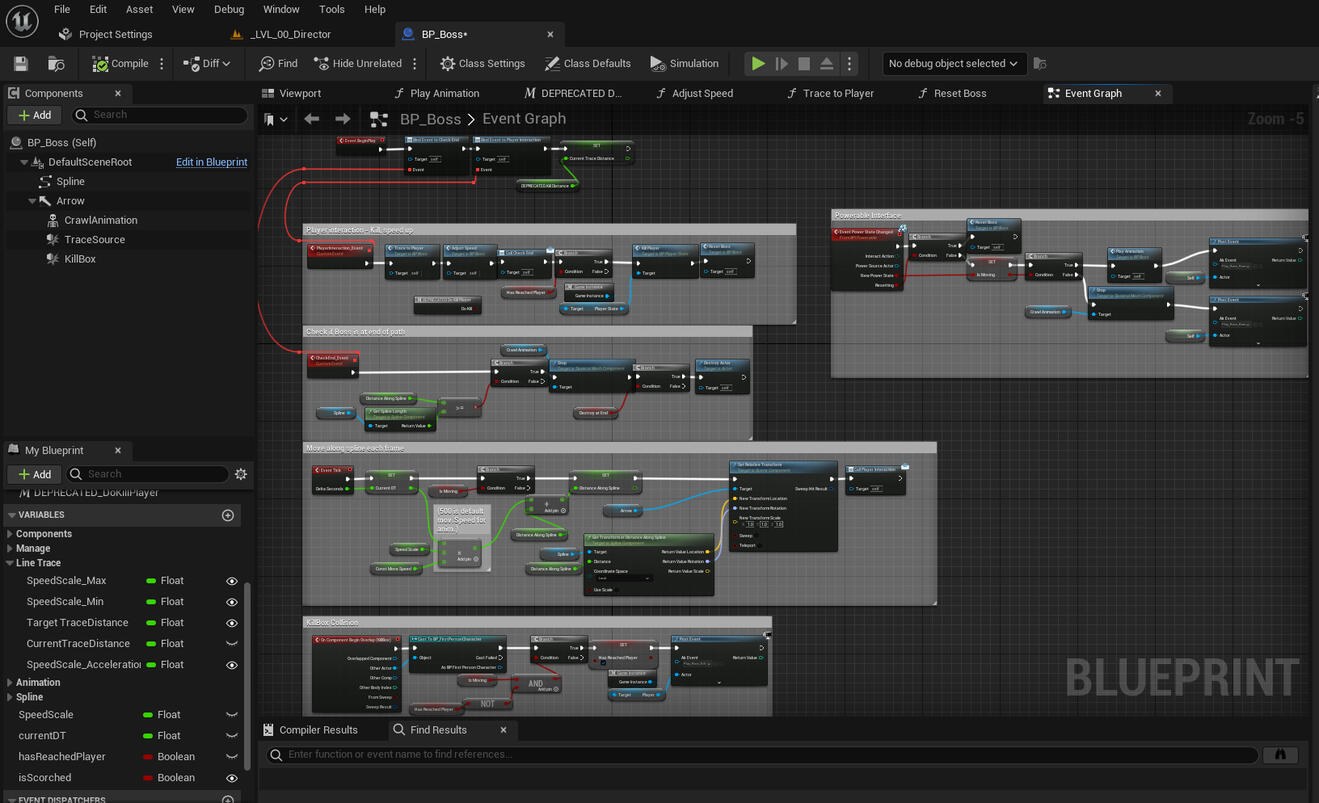
Task: Open the Debug menu
Action: click(x=228, y=9)
